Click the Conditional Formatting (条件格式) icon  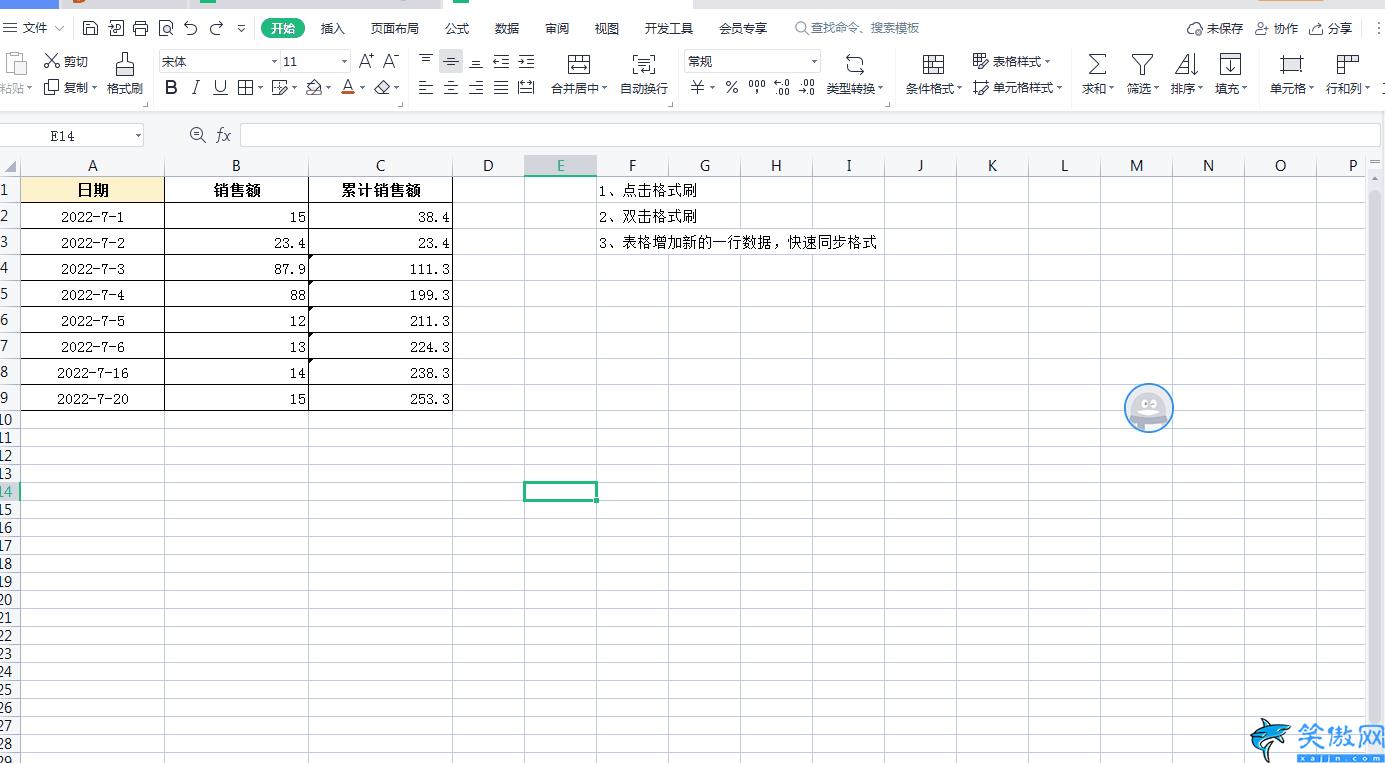(933, 65)
